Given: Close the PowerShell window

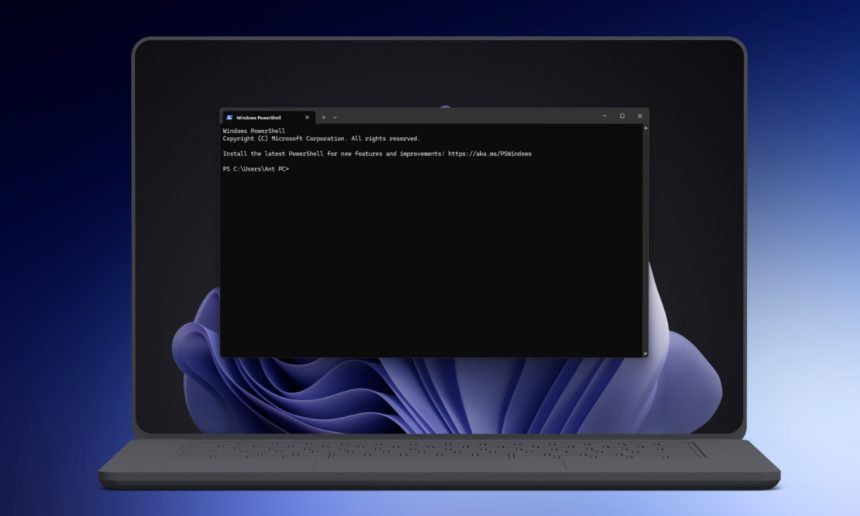Looking at the screenshot, I should (640, 116).
